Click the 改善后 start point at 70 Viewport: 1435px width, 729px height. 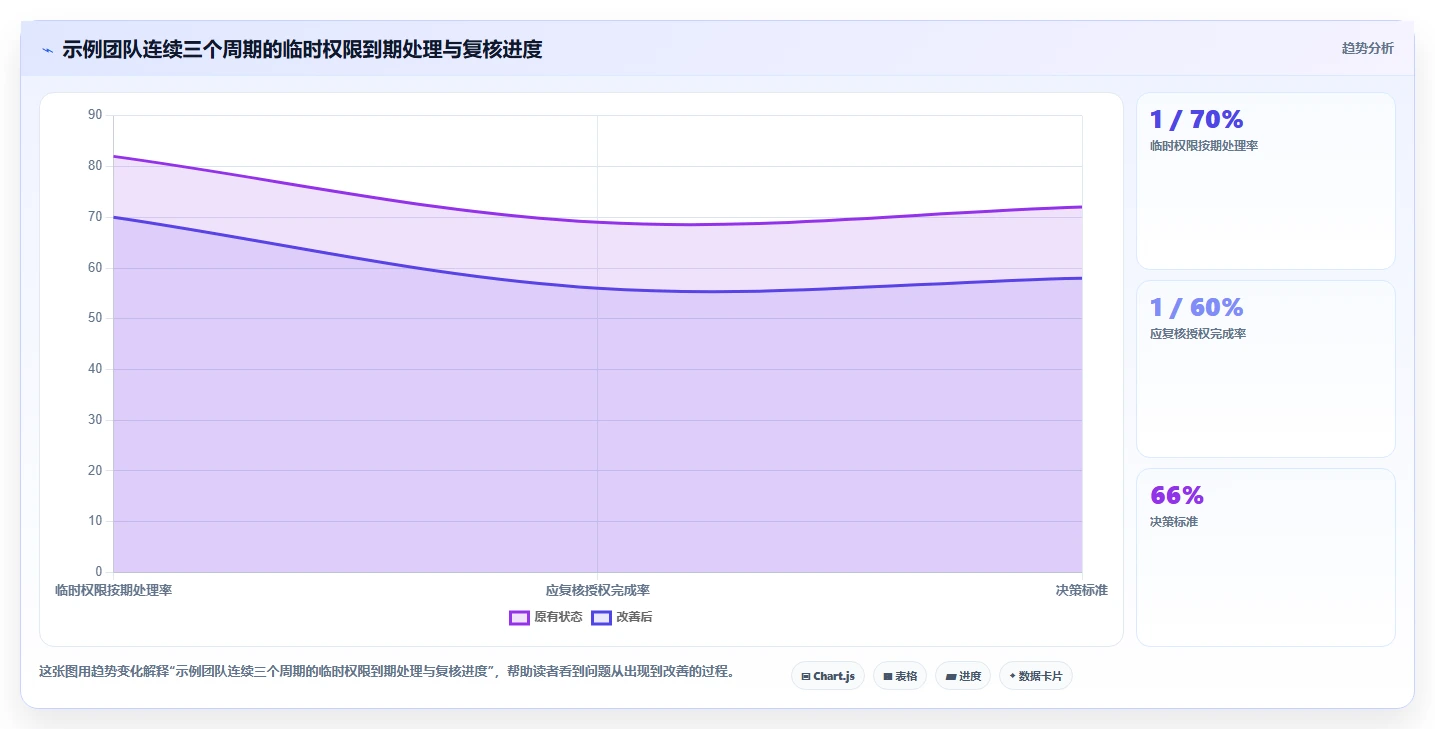tap(114, 217)
